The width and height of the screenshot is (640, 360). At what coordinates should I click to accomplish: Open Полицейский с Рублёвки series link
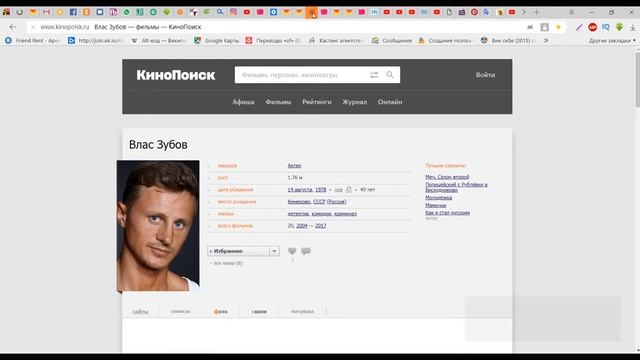[456, 187]
